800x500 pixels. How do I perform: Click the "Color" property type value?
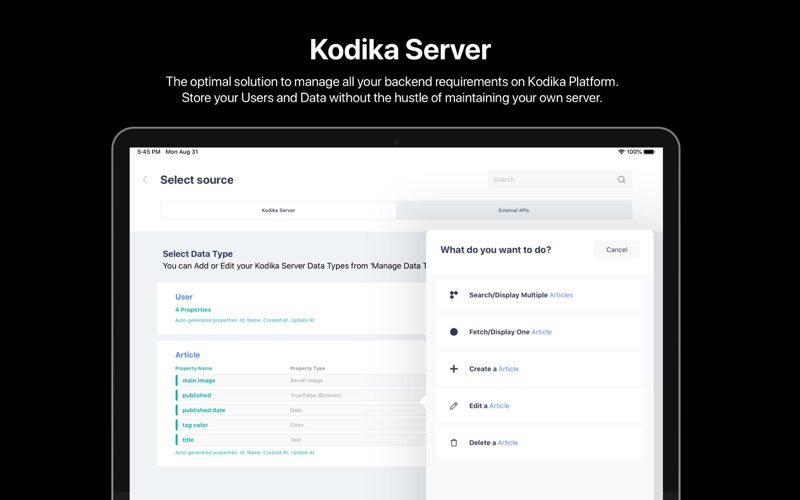(296, 424)
